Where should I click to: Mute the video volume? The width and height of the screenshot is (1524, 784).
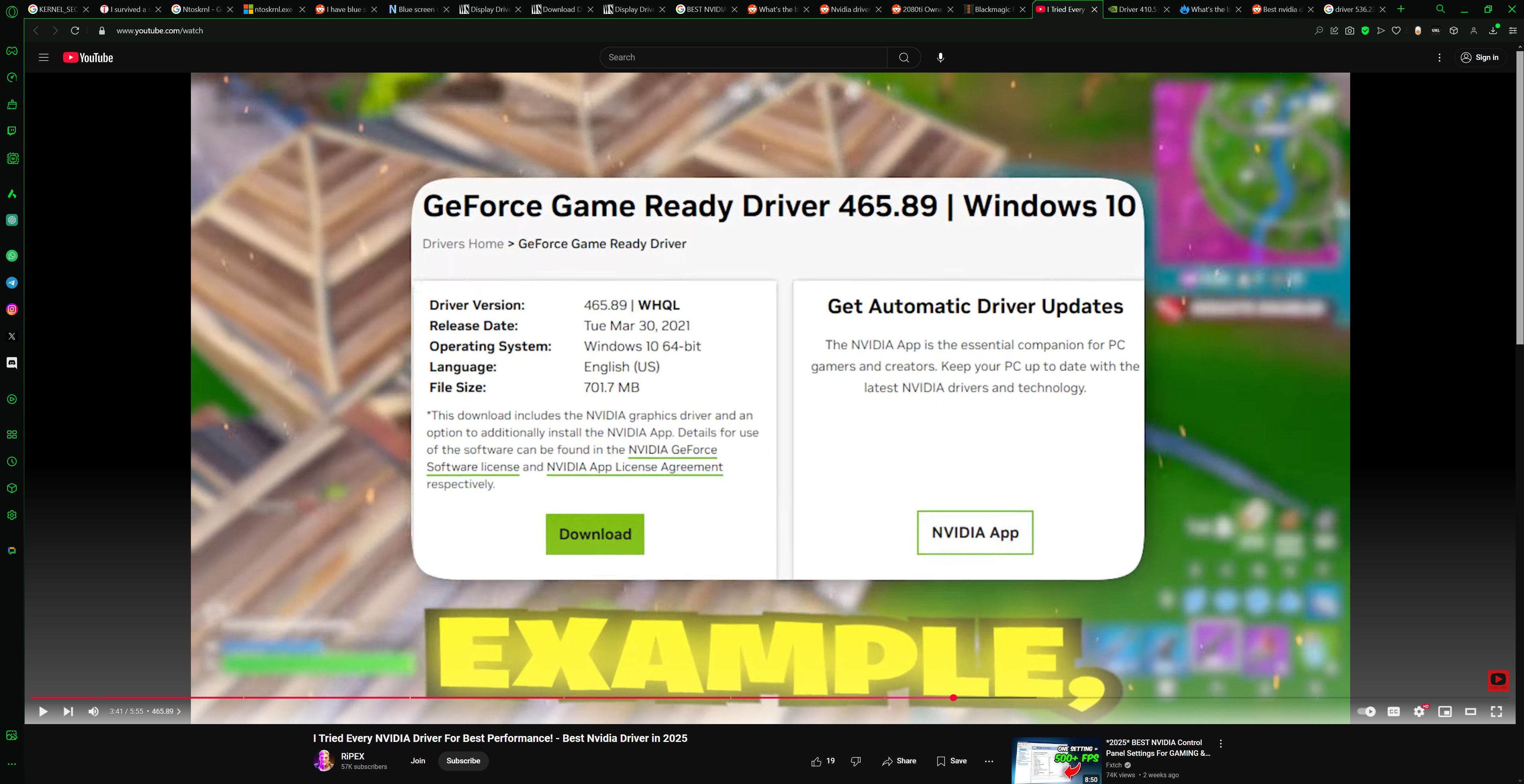pyautogui.click(x=94, y=711)
